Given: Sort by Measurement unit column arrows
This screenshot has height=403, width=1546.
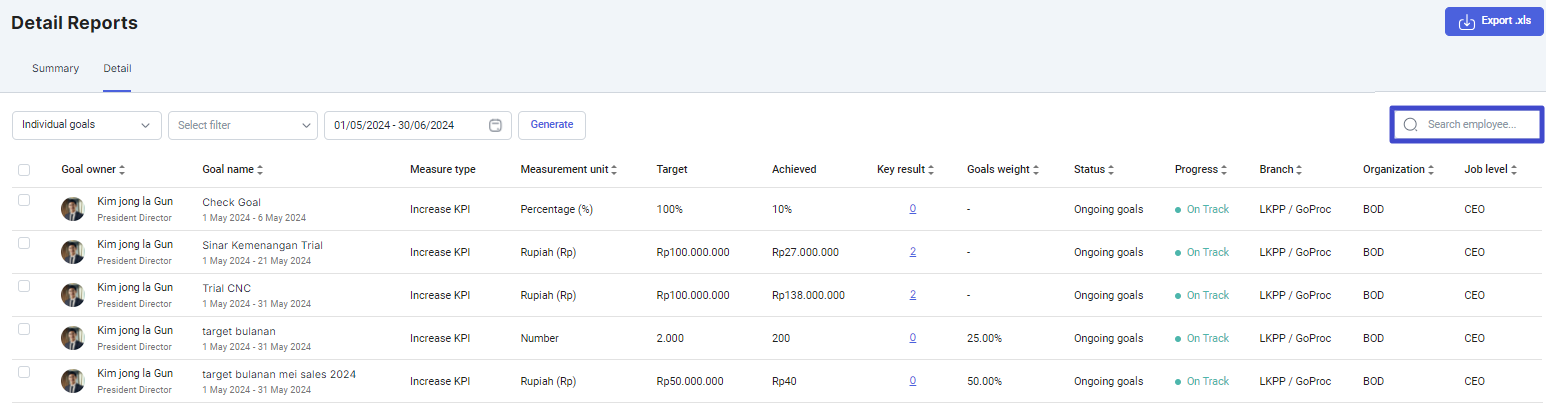Looking at the screenshot, I should click(614, 170).
